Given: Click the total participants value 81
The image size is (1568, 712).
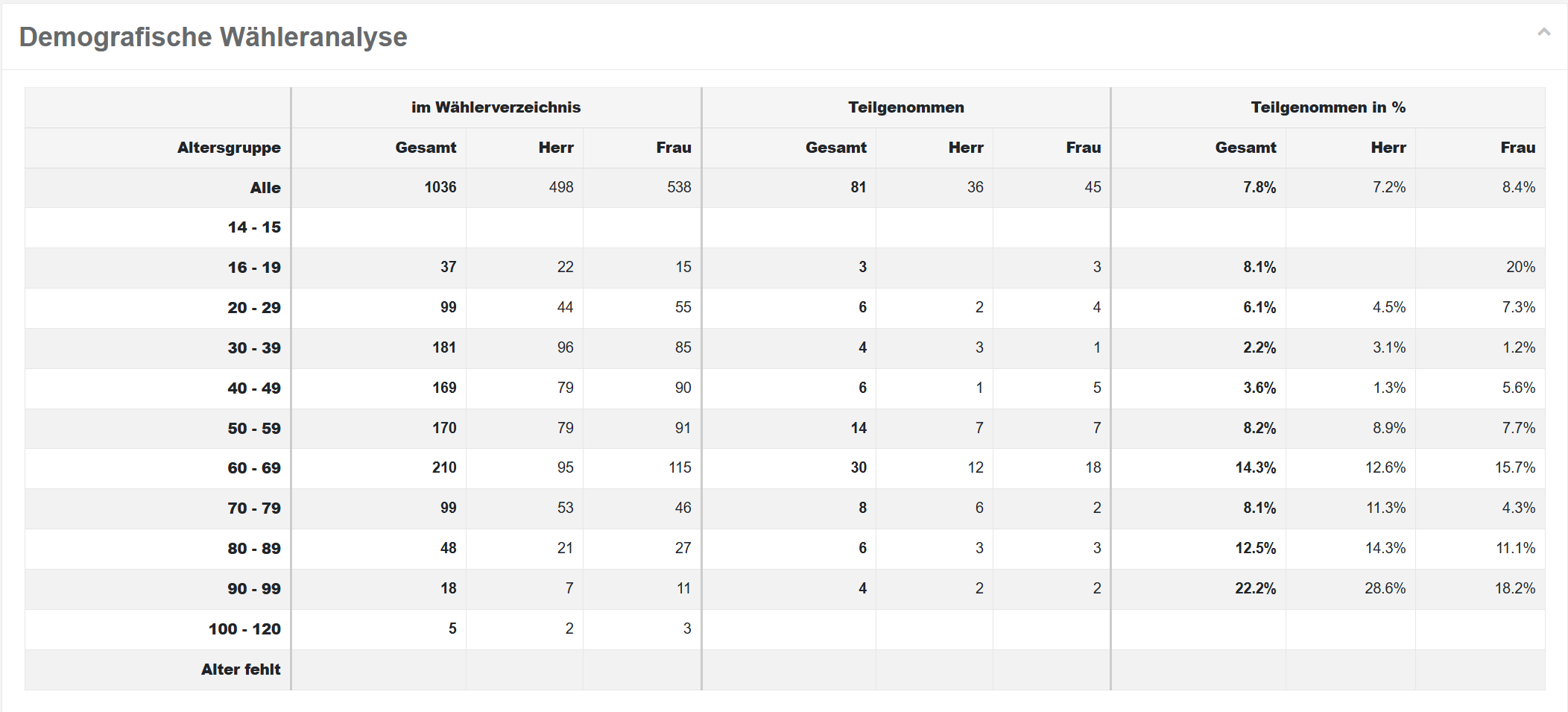Looking at the screenshot, I should pyautogui.click(x=859, y=188).
